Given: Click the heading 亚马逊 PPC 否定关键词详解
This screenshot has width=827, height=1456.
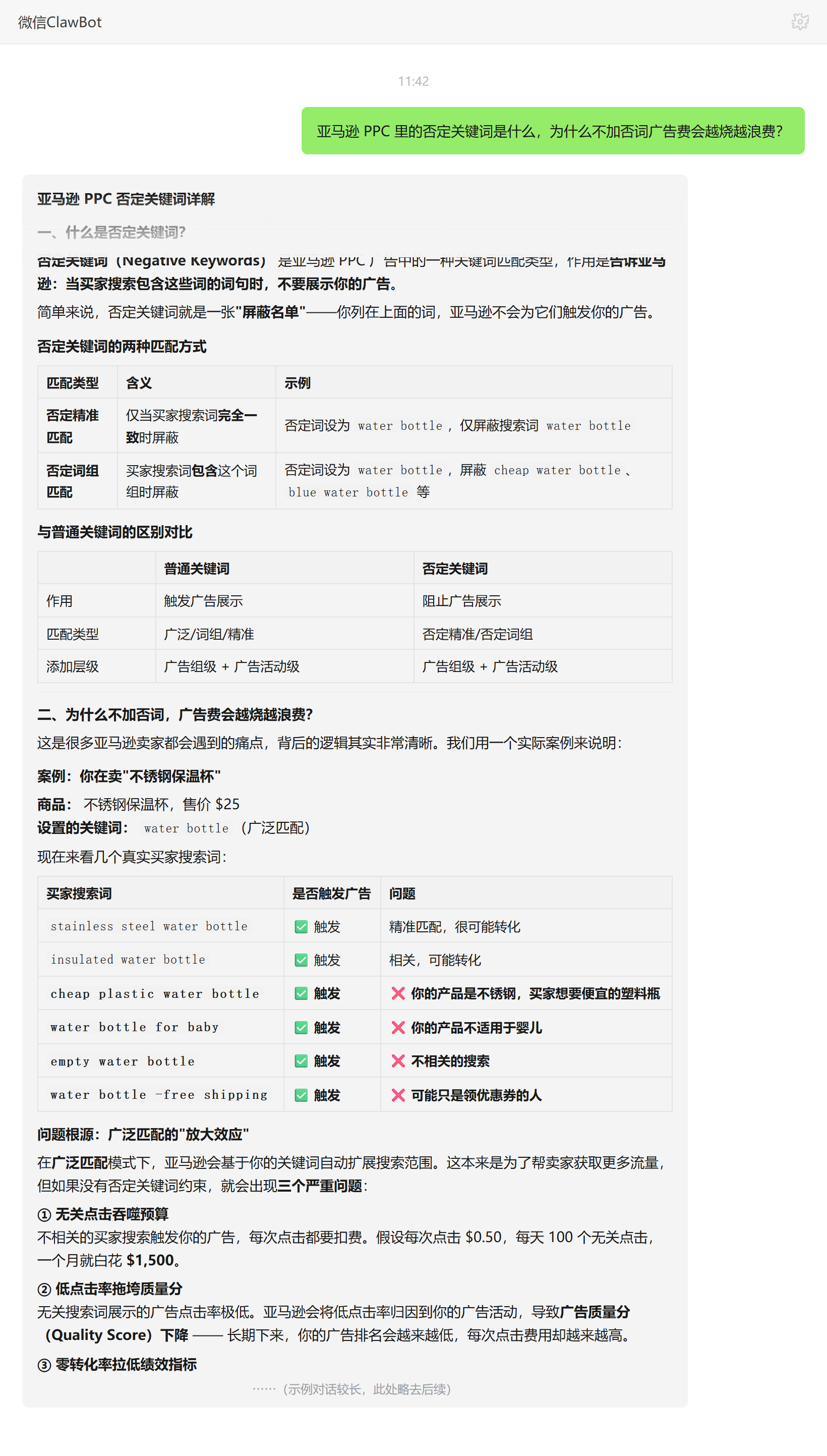Looking at the screenshot, I should [126, 199].
